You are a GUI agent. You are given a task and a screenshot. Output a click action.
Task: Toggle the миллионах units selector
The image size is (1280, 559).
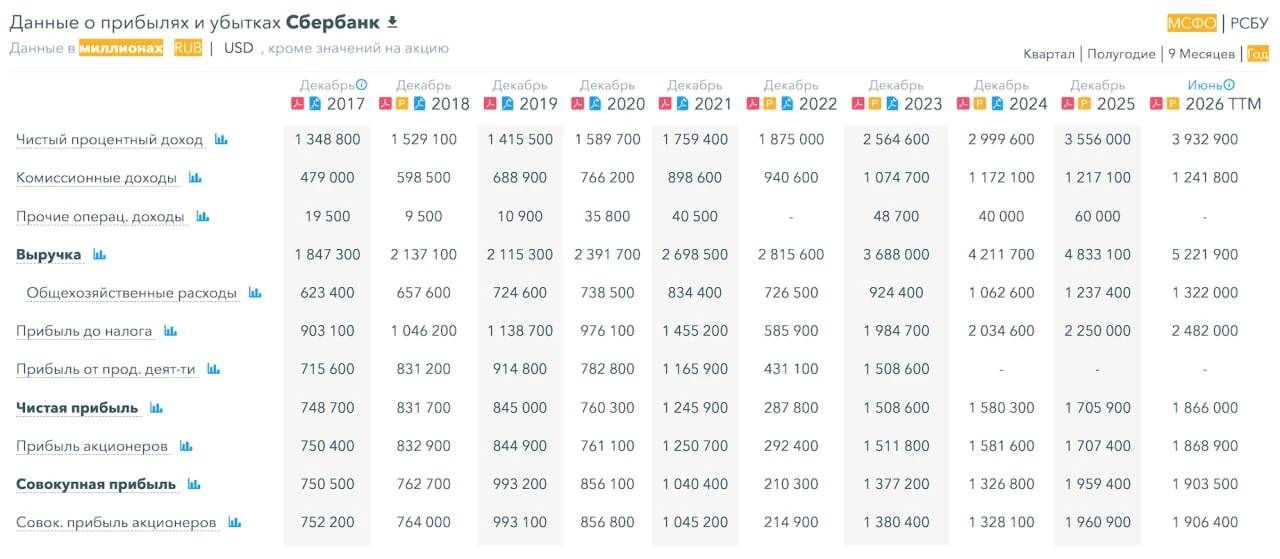pos(121,48)
